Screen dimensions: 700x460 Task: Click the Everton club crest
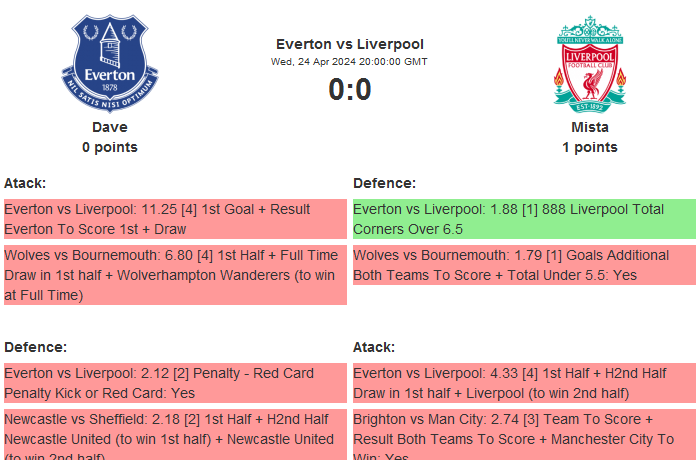110,64
